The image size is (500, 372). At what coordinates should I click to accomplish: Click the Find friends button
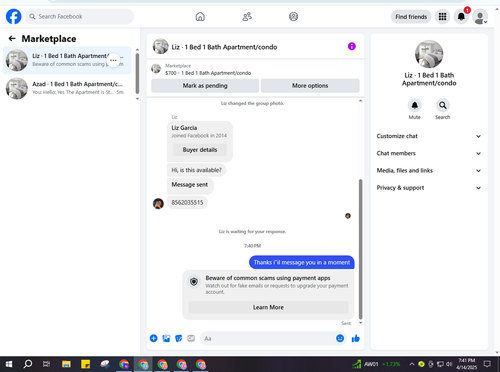pyautogui.click(x=411, y=17)
